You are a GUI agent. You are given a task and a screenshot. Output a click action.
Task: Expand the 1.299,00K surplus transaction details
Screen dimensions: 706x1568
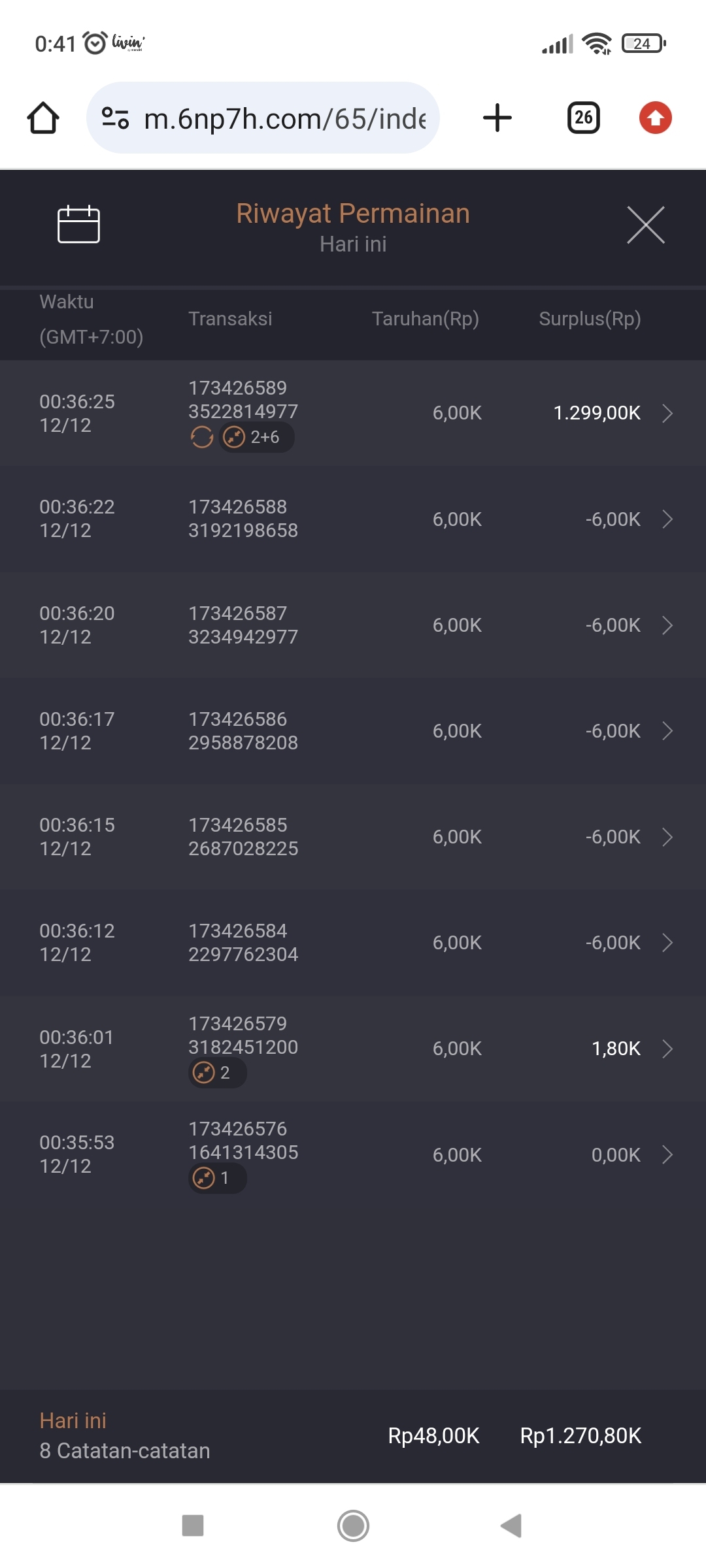pos(667,413)
